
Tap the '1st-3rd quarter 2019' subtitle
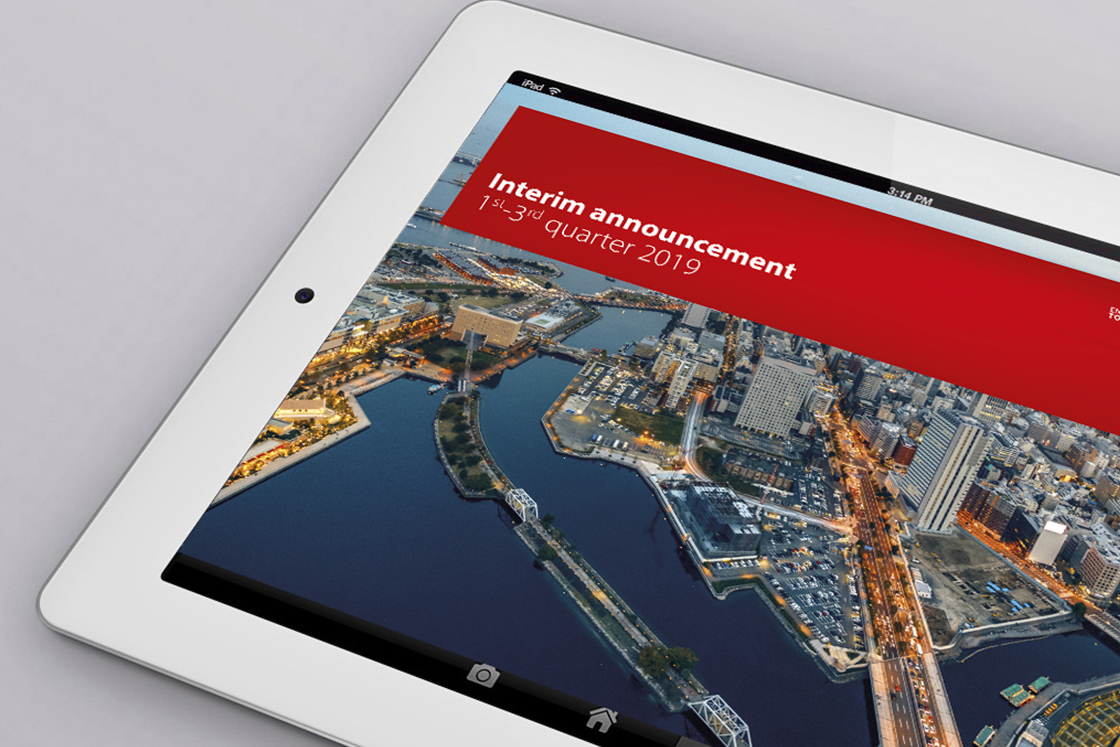[x=590, y=235]
